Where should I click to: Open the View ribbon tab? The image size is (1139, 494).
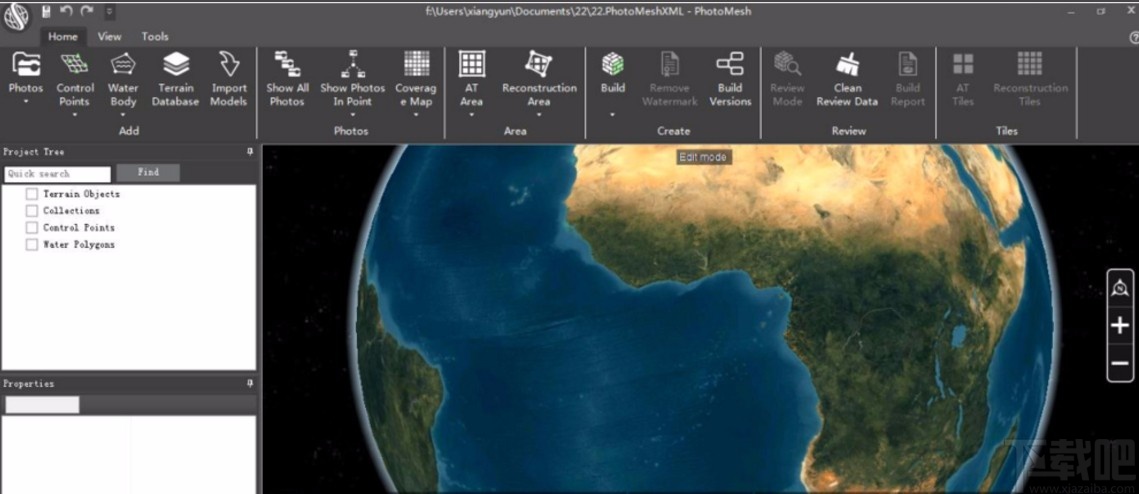tap(110, 36)
